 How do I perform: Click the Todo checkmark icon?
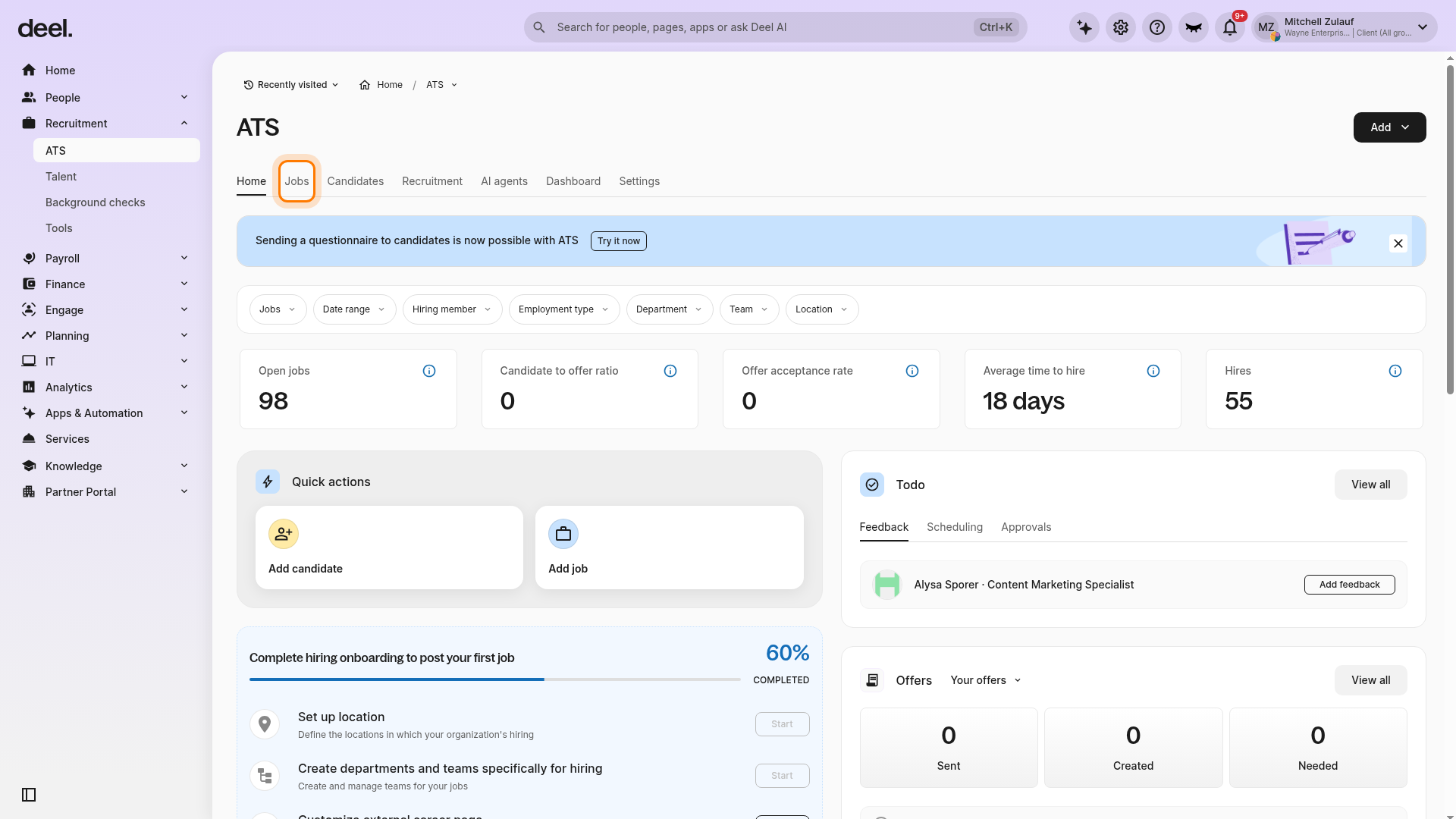pyautogui.click(x=872, y=485)
